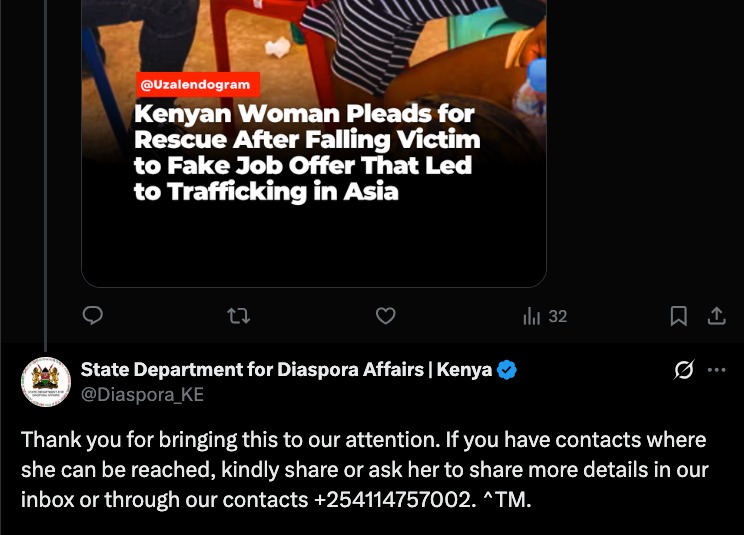Open the reply text starting 'Thank you for bringing'
Screen dimensions: 744x535
tap(364, 470)
